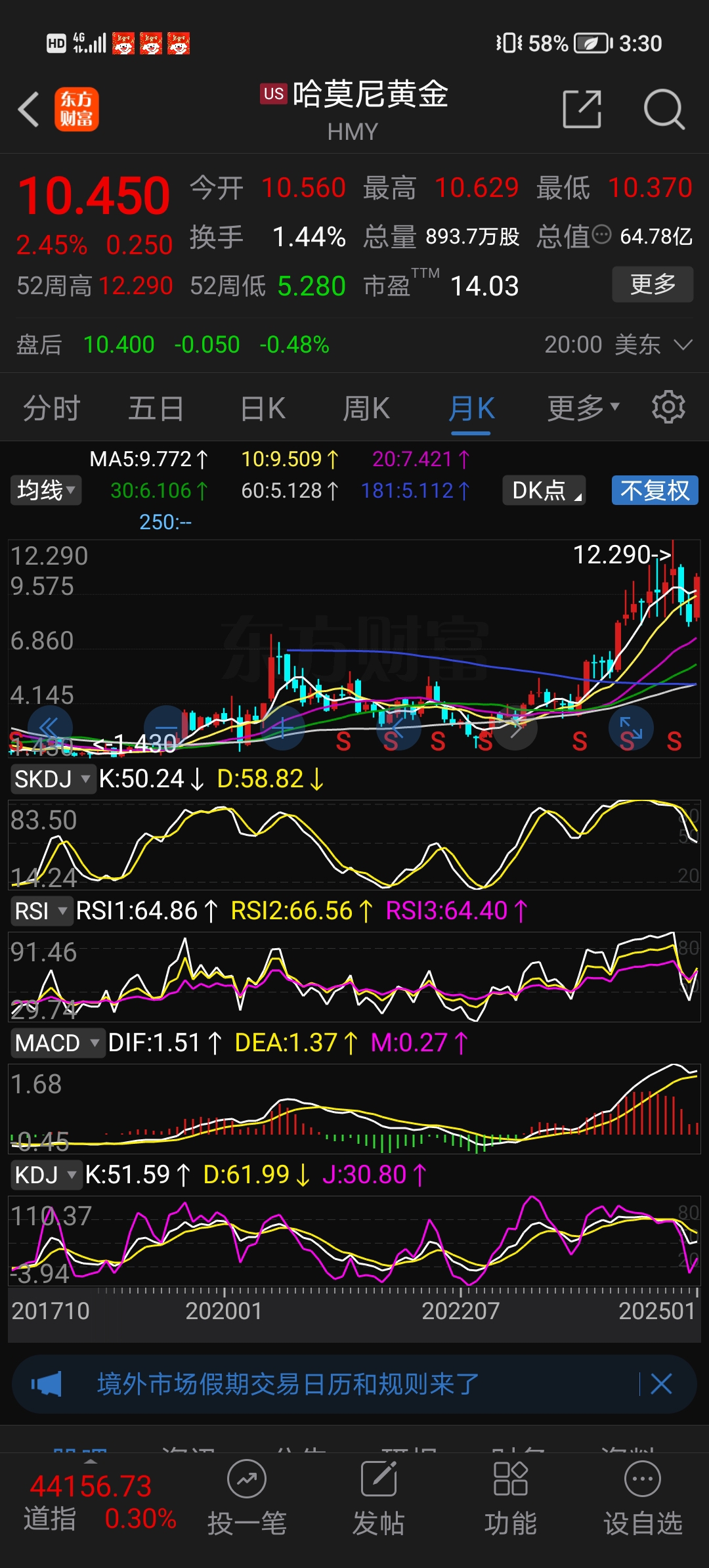The height and width of the screenshot is (1568, 709).
Task: Tap the 道指 index ticker
Action: [100, 1502]
